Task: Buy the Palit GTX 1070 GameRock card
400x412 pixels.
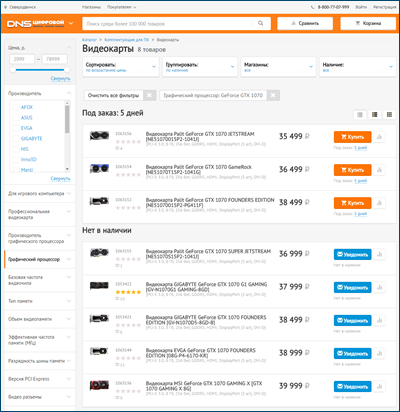Action: point(352,170)
